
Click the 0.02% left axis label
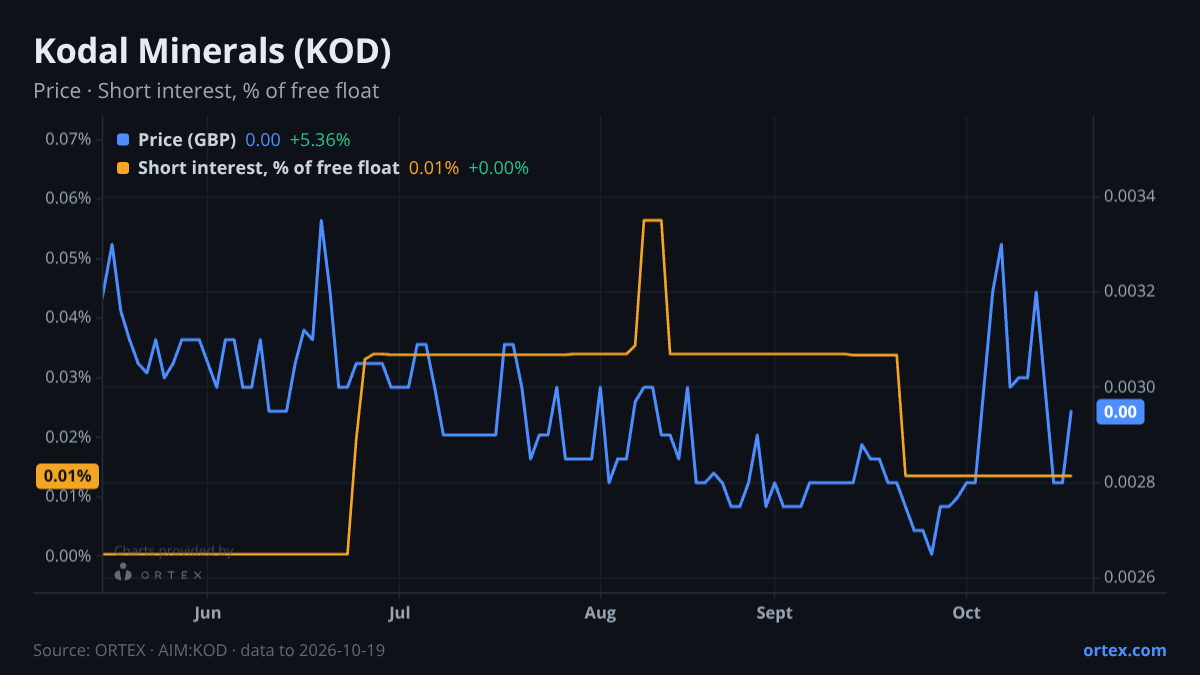click(69, 437)
